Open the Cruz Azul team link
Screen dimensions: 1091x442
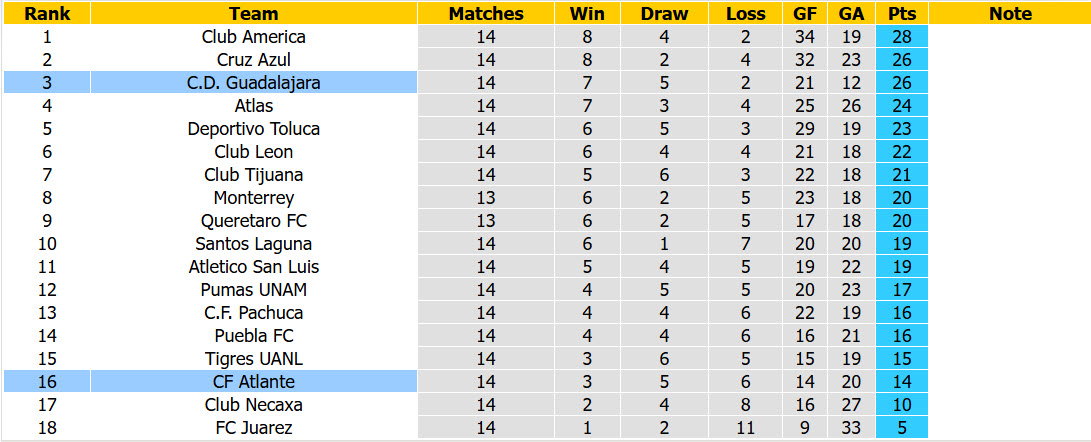click(x=254, y=60)
